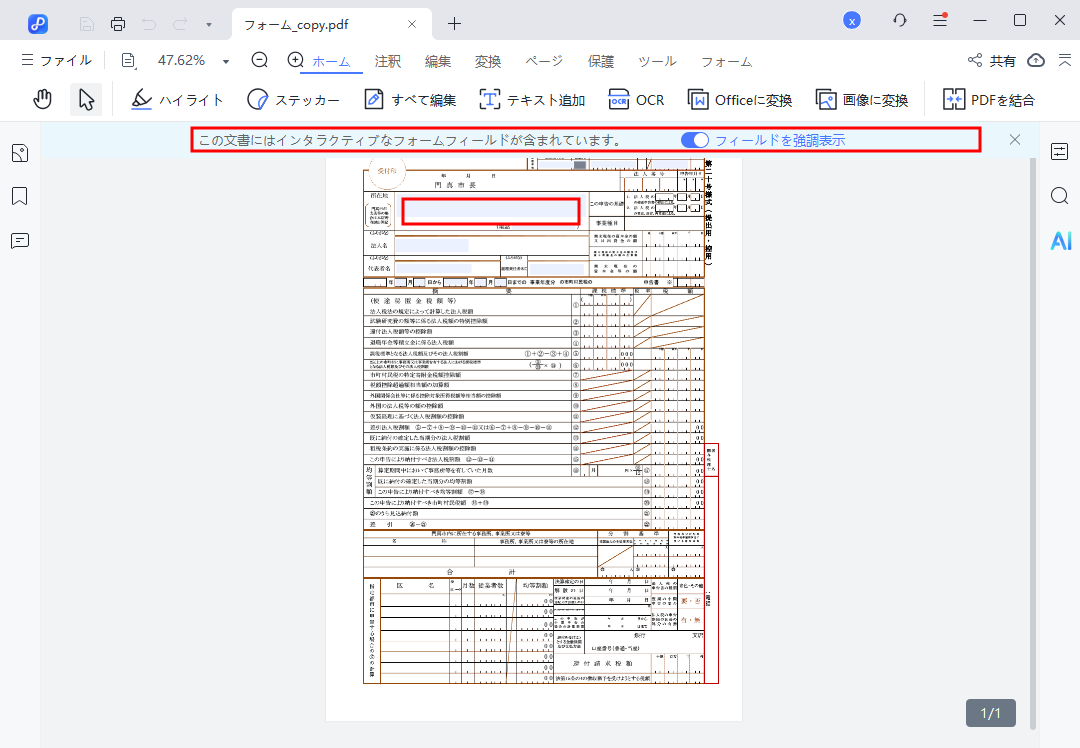The height and width of the screenshot is (748, 1080).
Task: Click the Officeに変換 button
Action: point(740,99)
